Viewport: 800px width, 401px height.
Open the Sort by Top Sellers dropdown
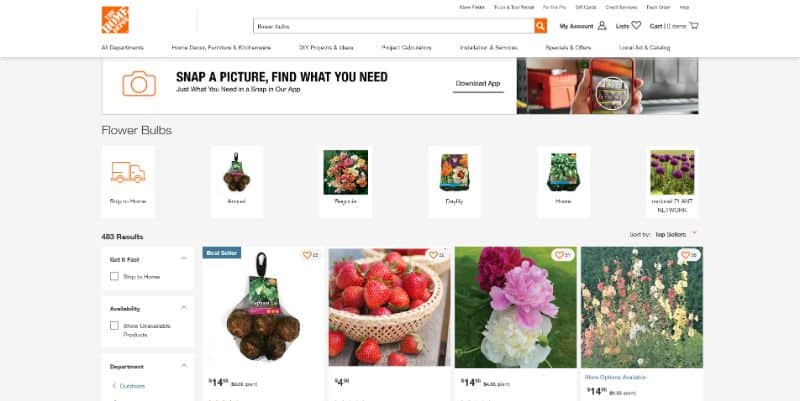point(676,234)
